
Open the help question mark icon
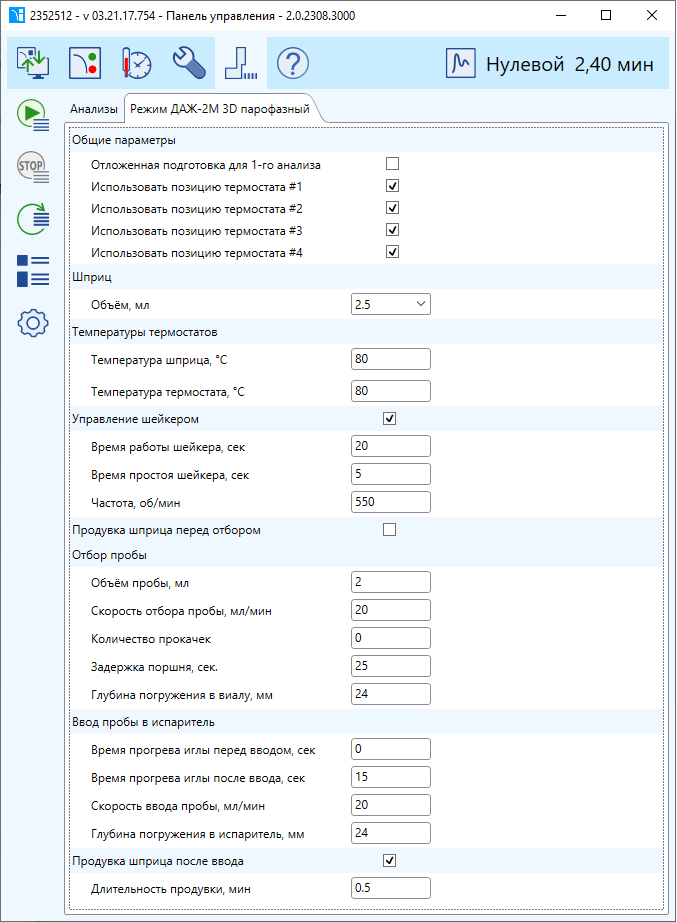click(293, 63)
